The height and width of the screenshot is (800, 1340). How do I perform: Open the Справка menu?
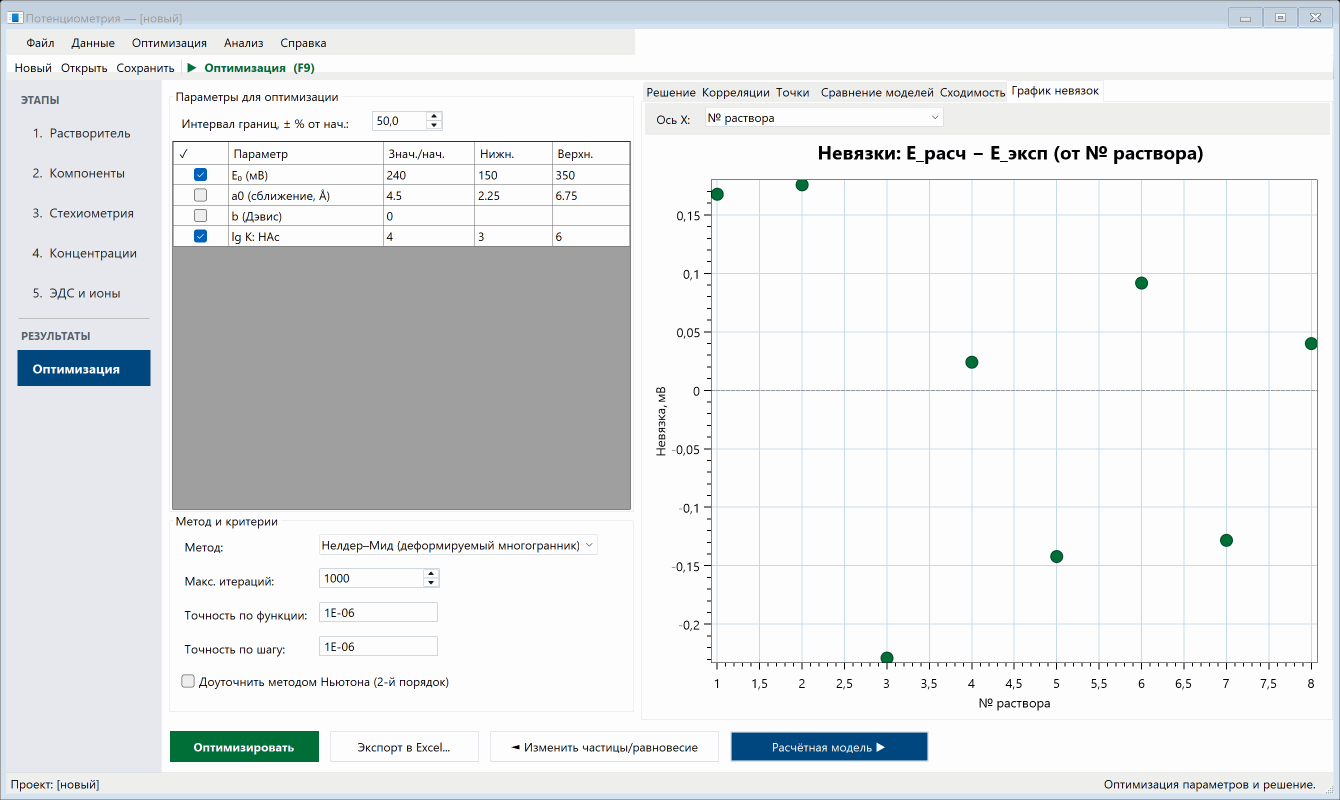(x=303, y=43)
